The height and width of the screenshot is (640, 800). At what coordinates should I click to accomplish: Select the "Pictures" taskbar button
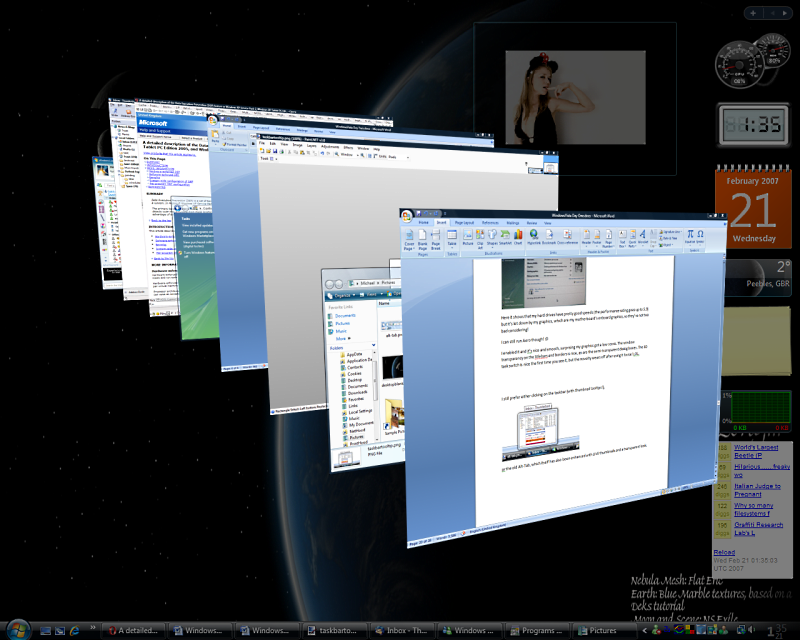[x=600, y=631]
